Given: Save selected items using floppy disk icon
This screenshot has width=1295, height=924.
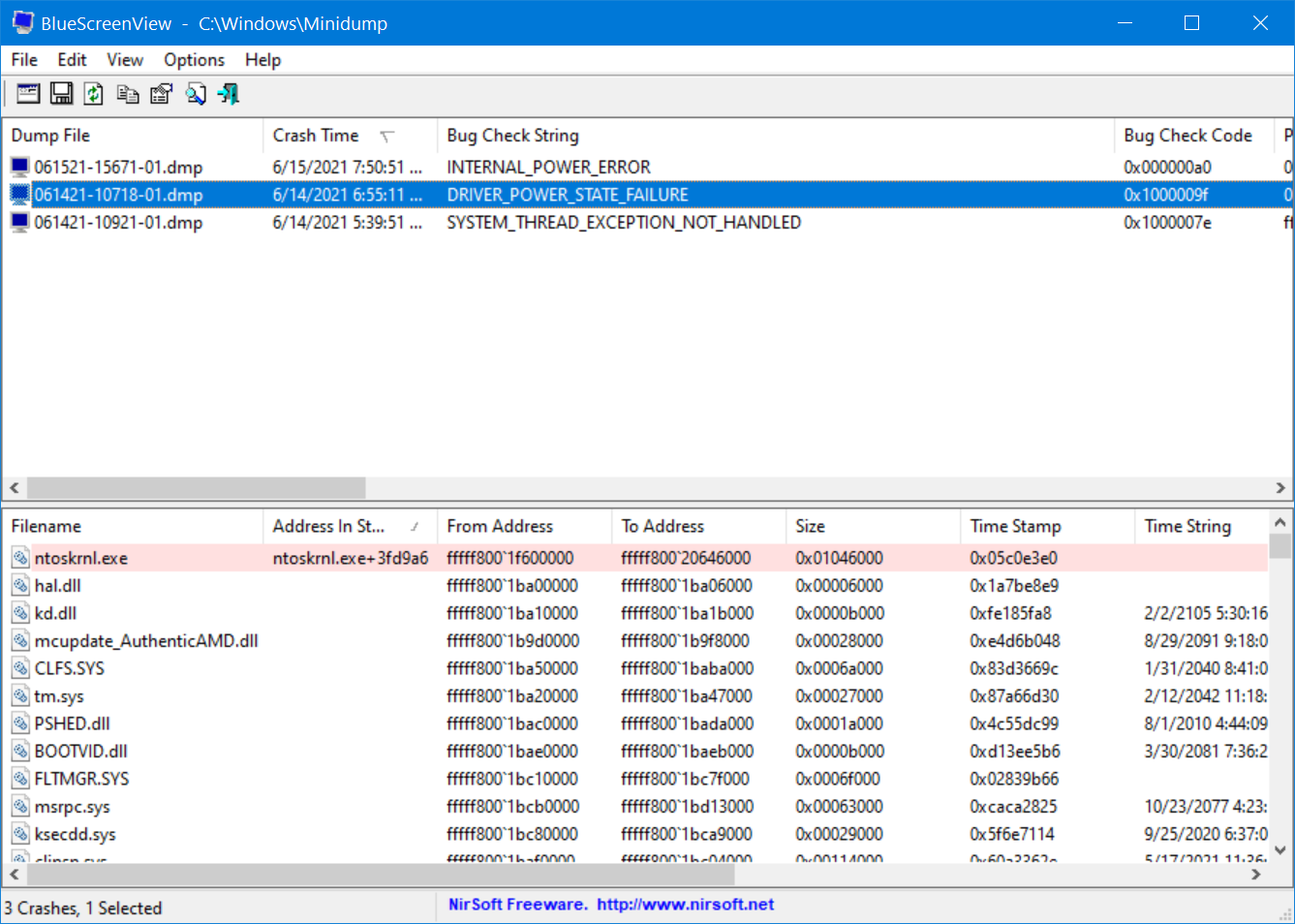Looking at the screenshot, I should click(60, 93).
